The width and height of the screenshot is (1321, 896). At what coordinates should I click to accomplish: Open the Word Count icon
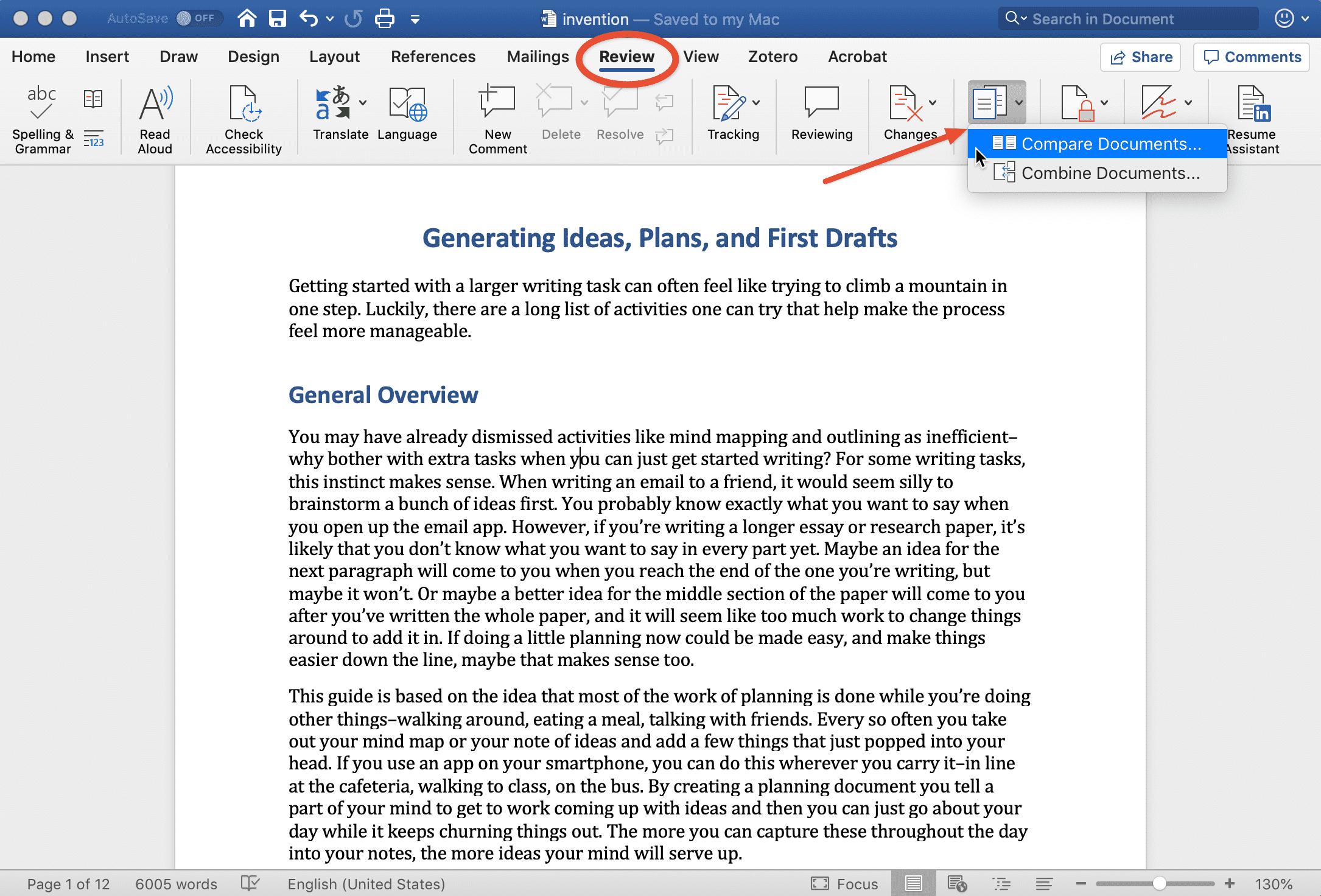[x=94, y=139]
